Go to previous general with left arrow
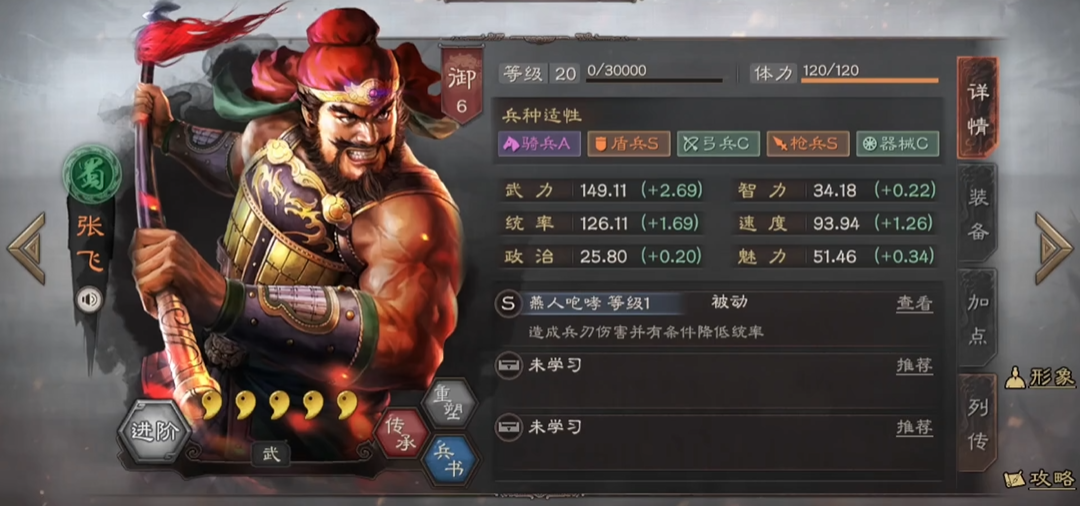This screenshot has width=1080, height=506. [27, 248]
